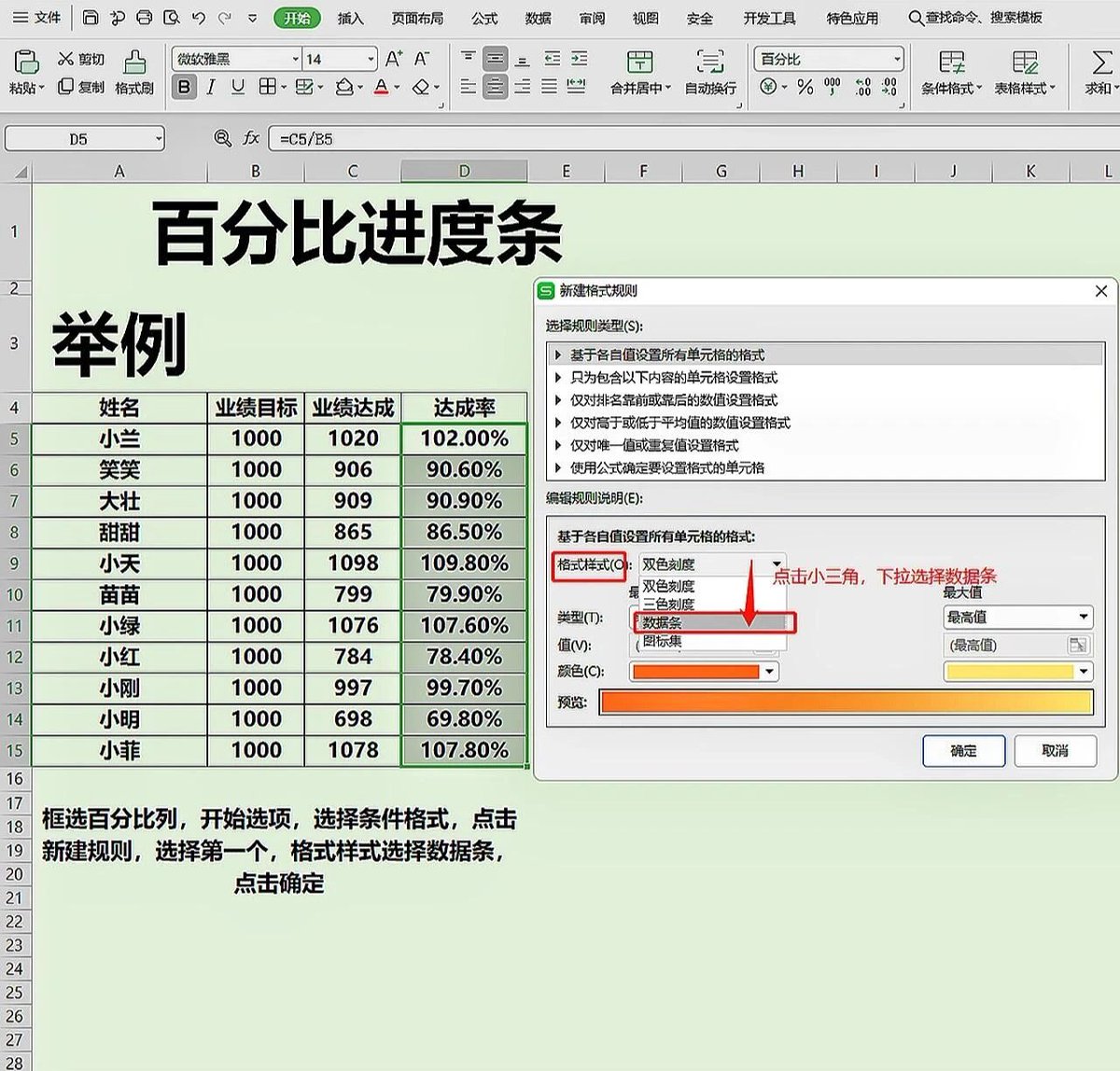Click the increase indent icon
This screenshot has width=1120, height=1071.
580,59
